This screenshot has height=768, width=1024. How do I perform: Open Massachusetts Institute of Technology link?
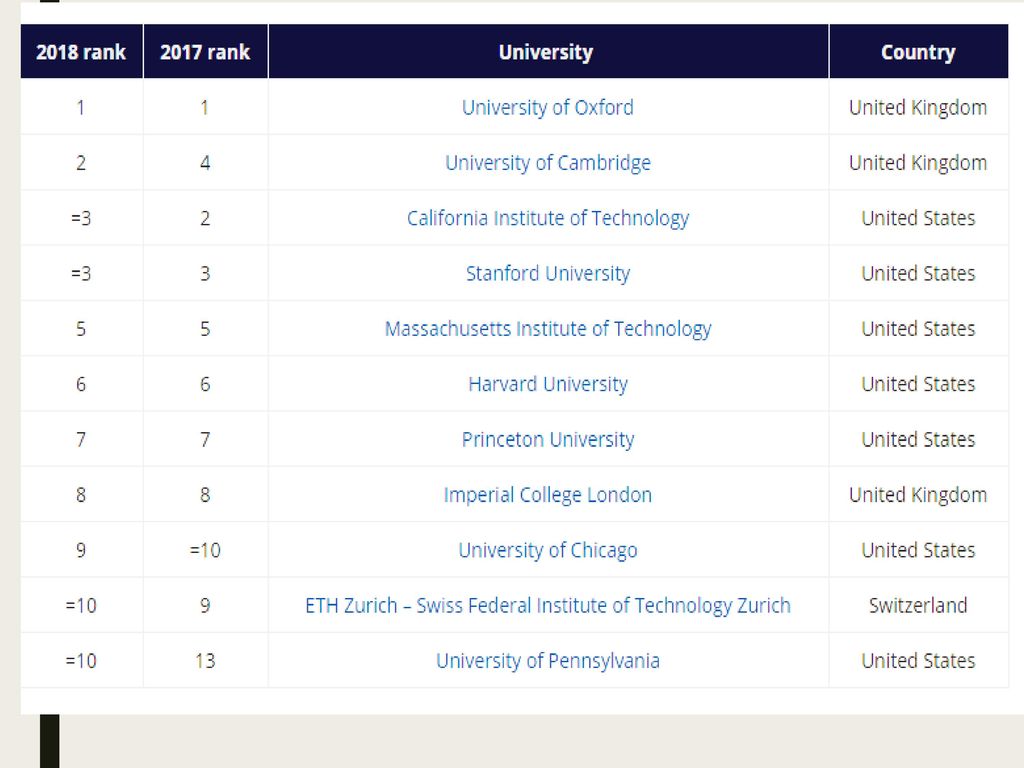[x=547, y=328]
